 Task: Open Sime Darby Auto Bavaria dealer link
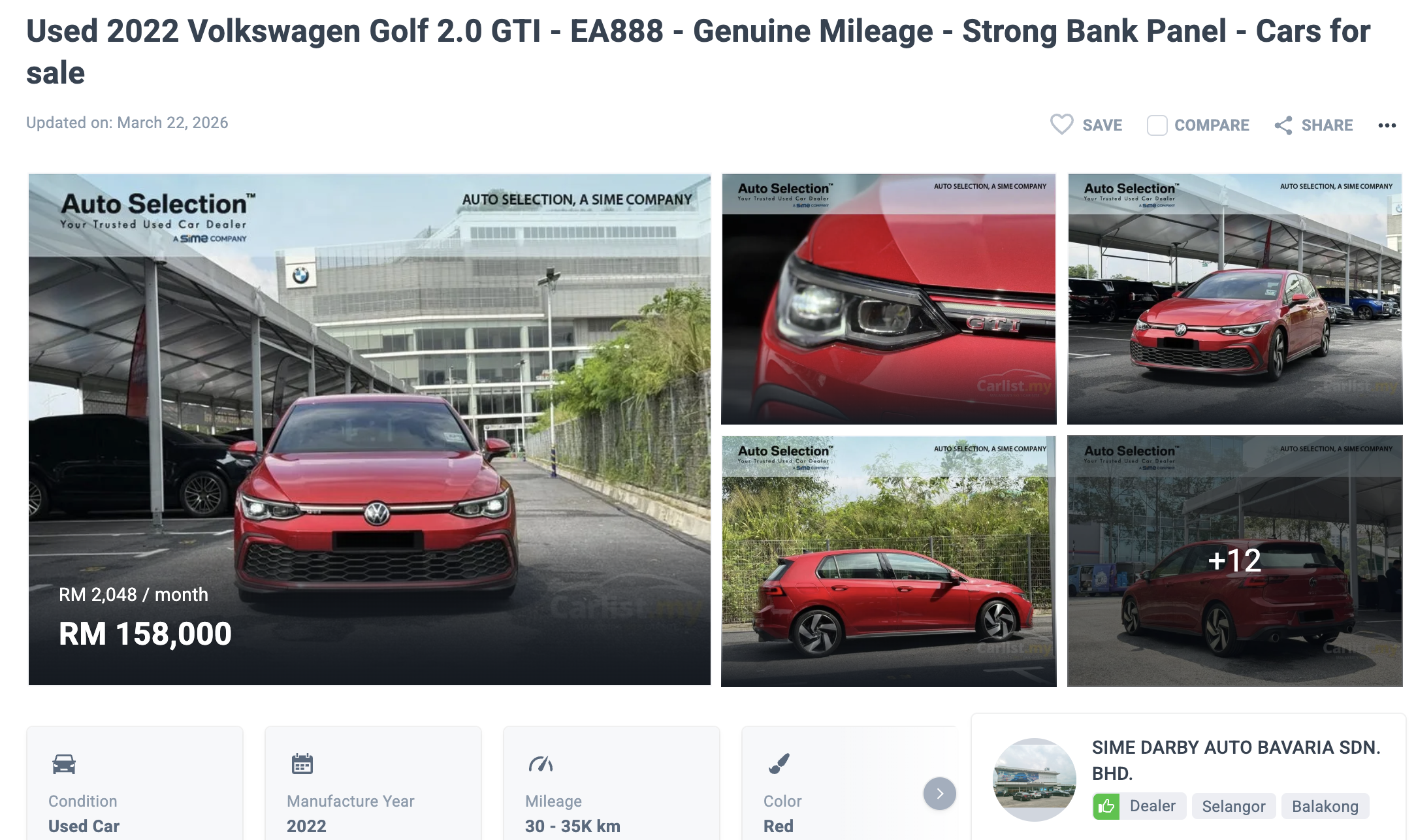1236,760
